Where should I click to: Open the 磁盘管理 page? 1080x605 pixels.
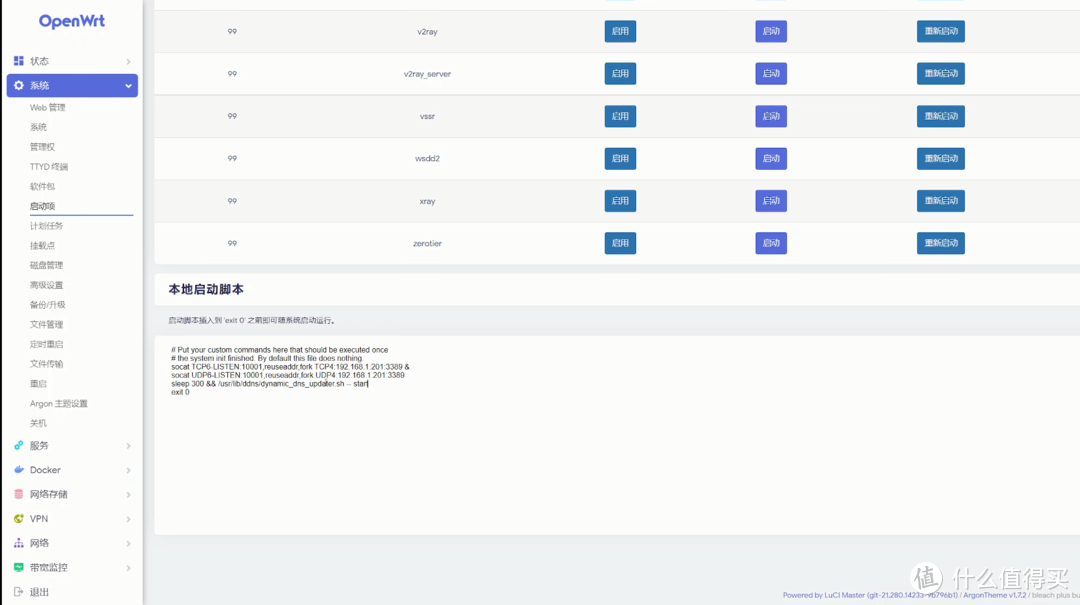pos(46,265)
